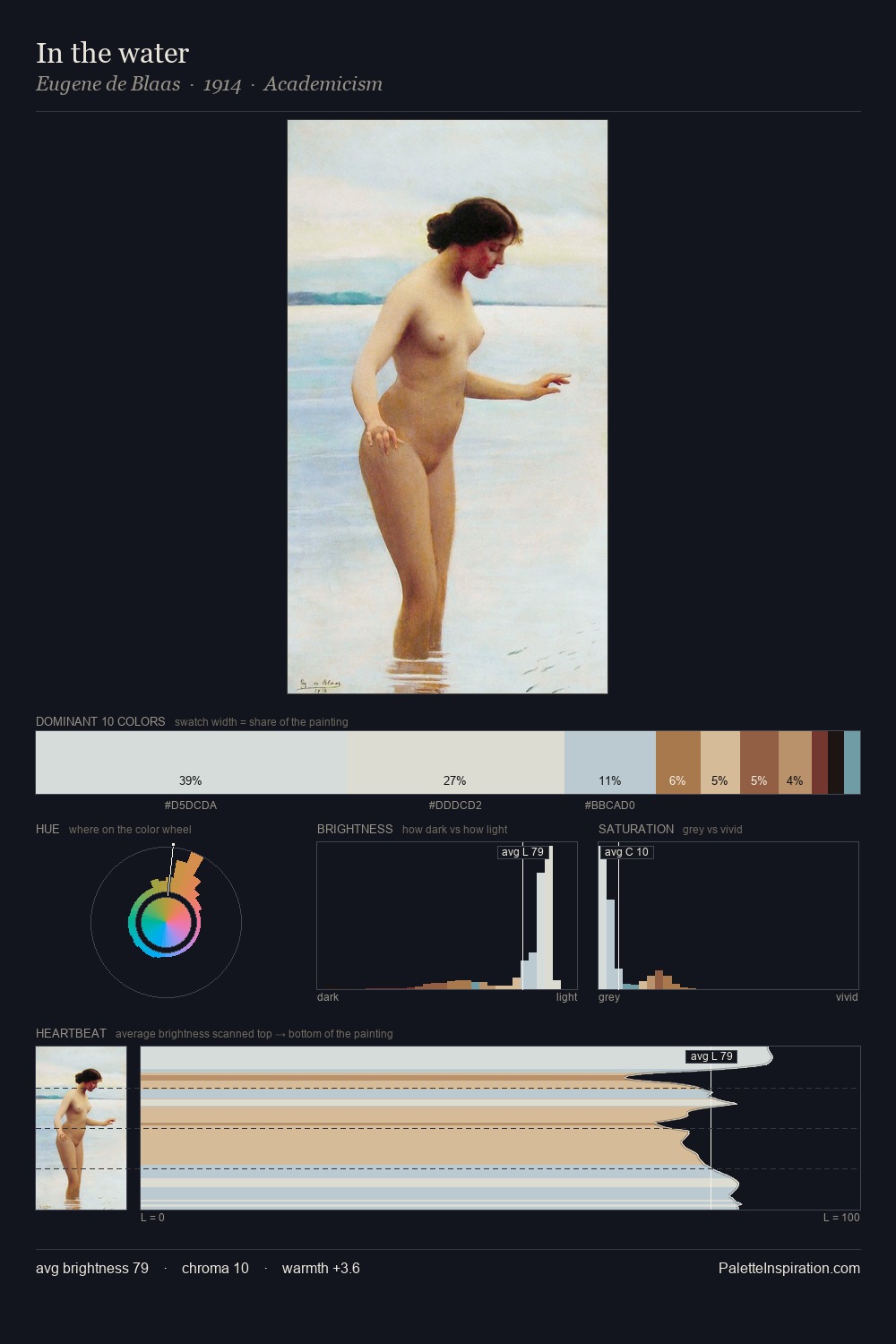Click the DOMINANT 10 COLORS heading
Image resolution: width=896 pixels, height=1344 pixels.
click(x=100, y=721)
